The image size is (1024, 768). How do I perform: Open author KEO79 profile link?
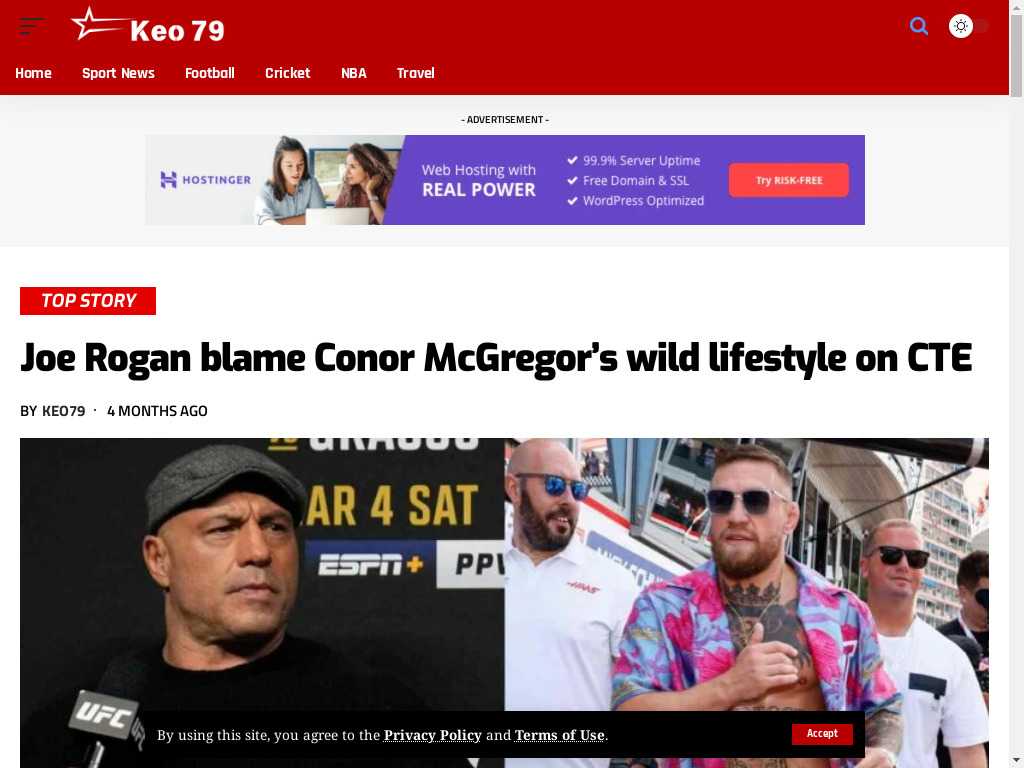coord(63,411)
